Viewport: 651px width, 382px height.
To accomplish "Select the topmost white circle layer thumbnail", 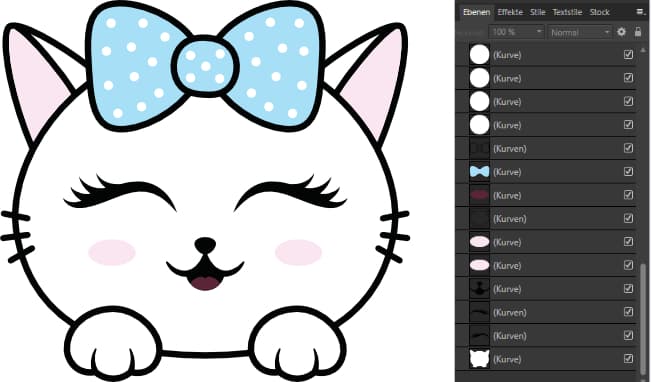I will point(480,55).
